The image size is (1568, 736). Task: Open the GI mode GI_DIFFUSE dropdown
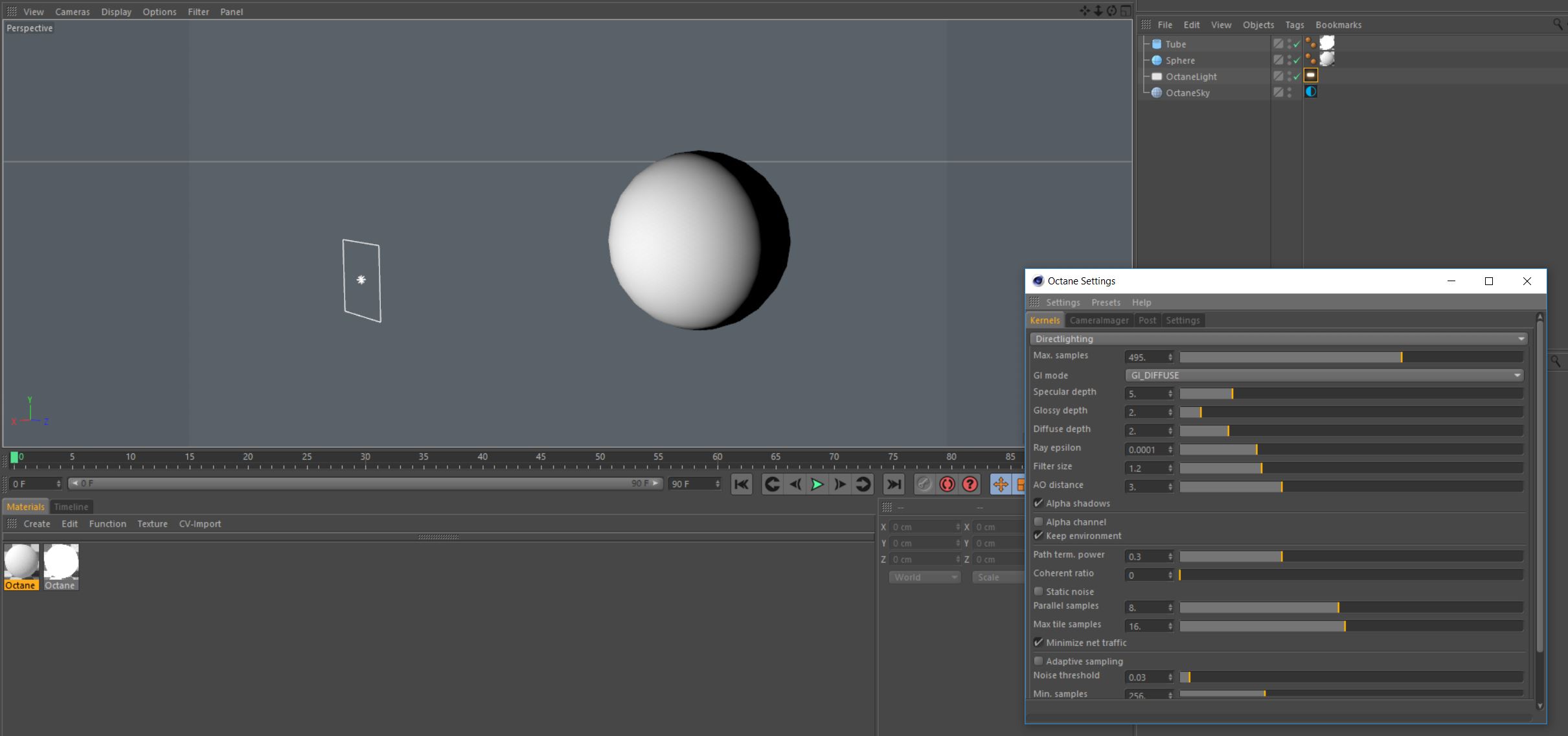[x=1324, y=375]
